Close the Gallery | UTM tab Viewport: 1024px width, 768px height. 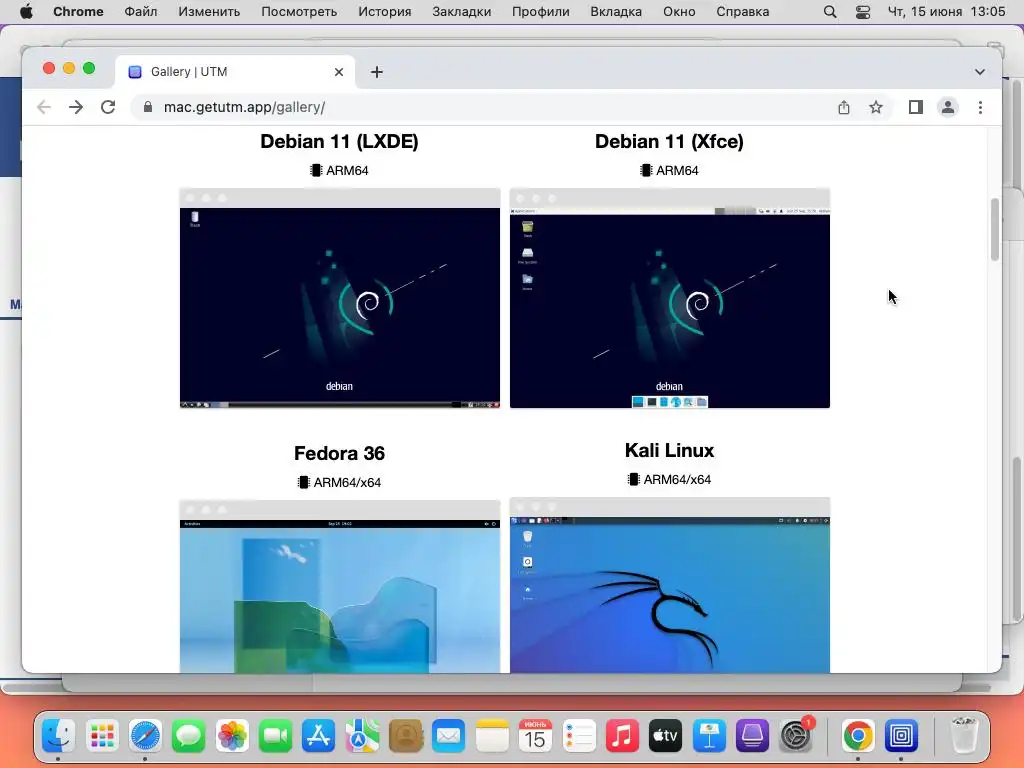[x=339, y=72]
